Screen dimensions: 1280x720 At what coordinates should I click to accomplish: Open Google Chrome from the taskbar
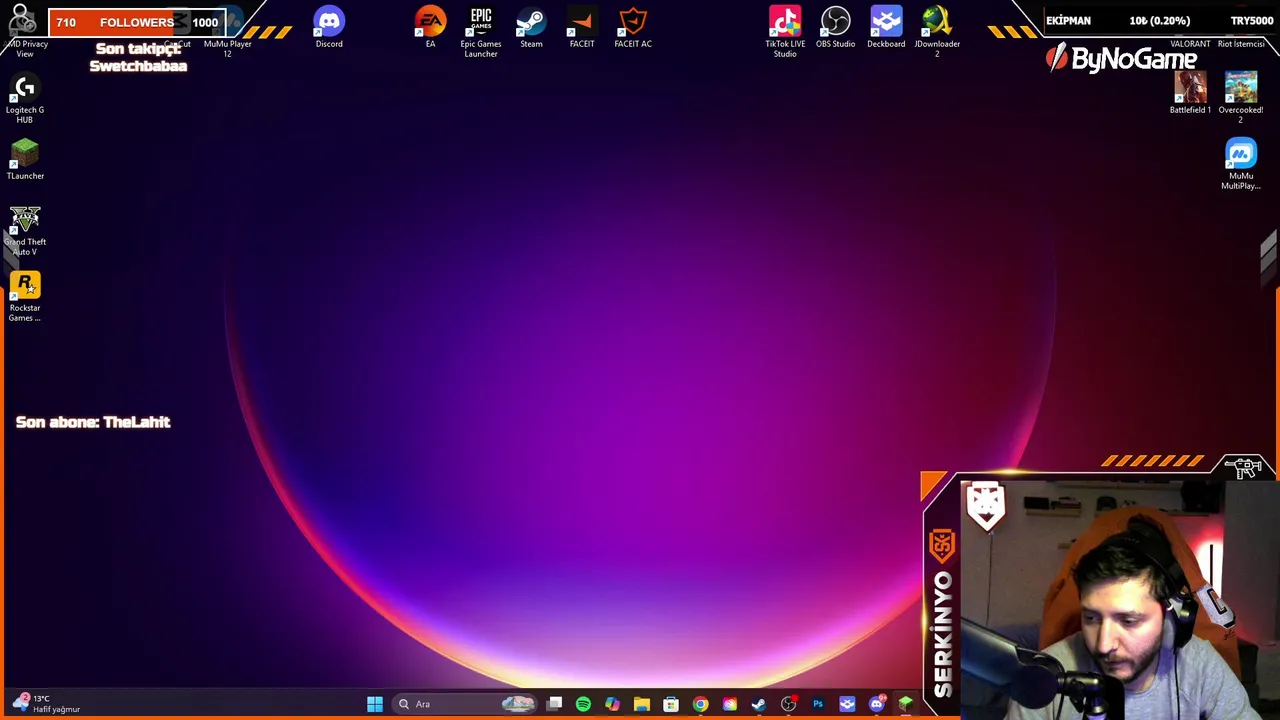(x=700, y=704)
